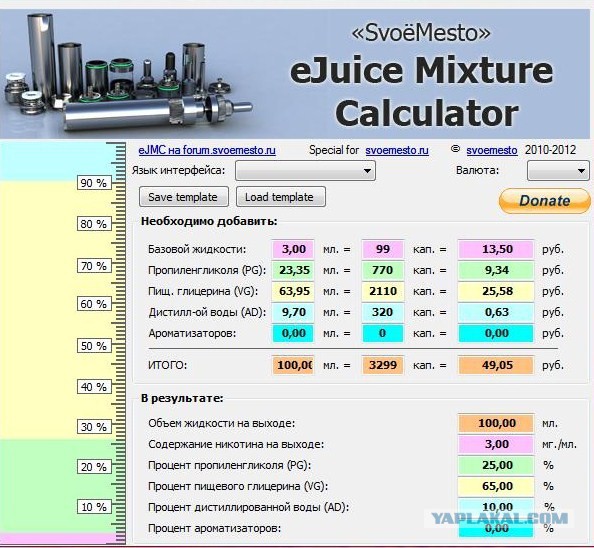Open the eJMC forum.svoemesto.ru link
The width and height of the screenshot is (594, 548).
point(207,150)
